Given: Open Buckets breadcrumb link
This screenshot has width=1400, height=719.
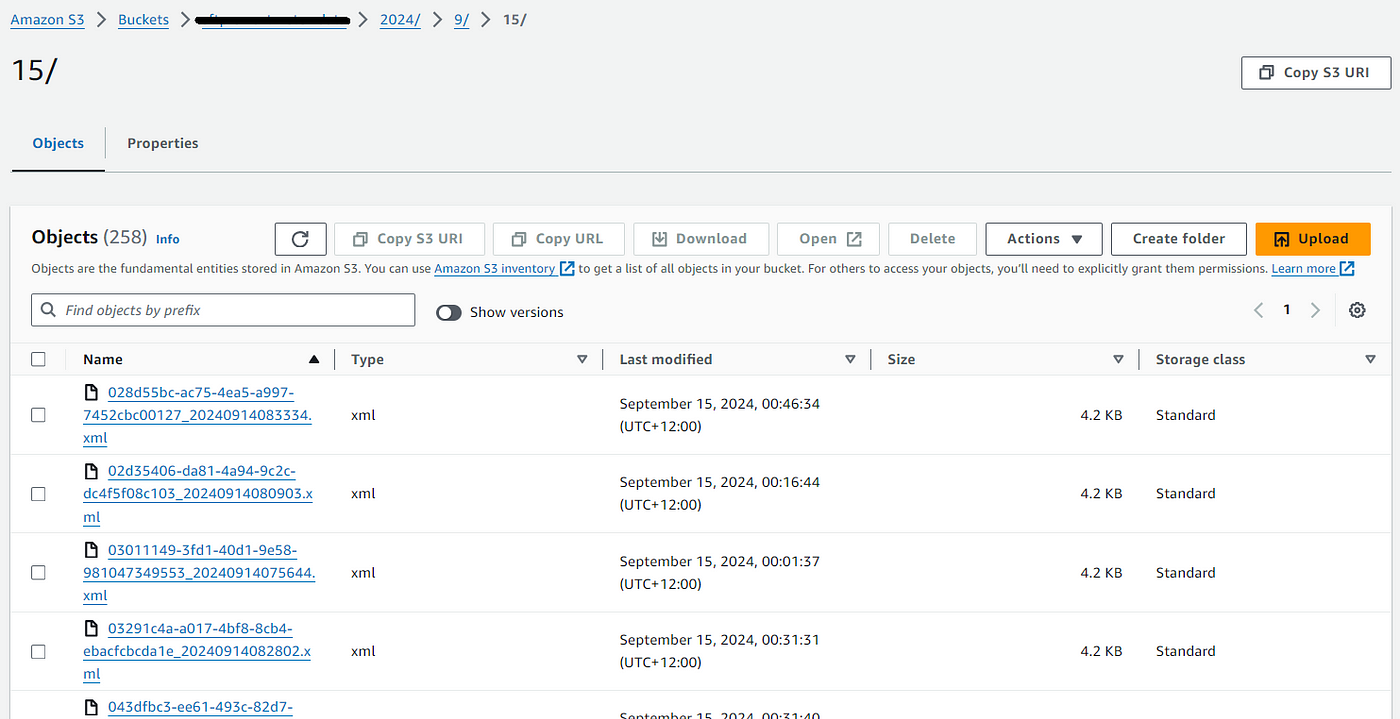Looking at the screenshot, I should (143, 20).
